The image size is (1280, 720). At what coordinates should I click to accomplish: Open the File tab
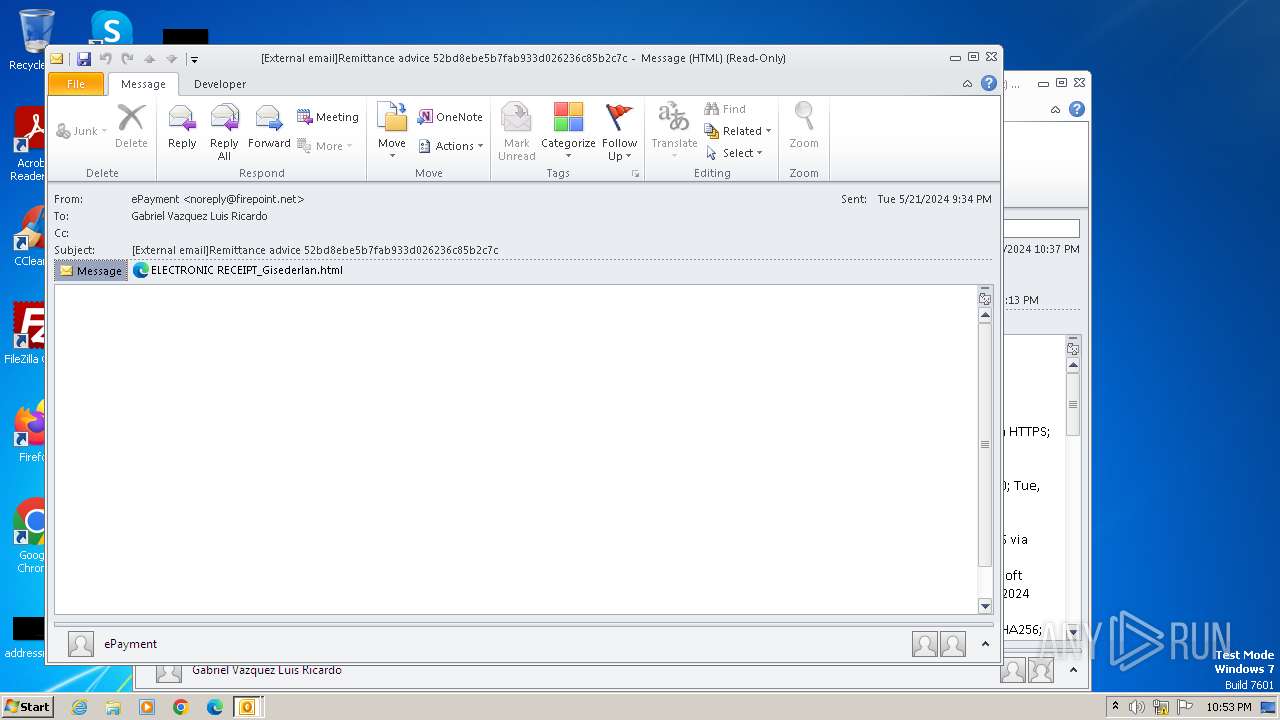point(76,84)
